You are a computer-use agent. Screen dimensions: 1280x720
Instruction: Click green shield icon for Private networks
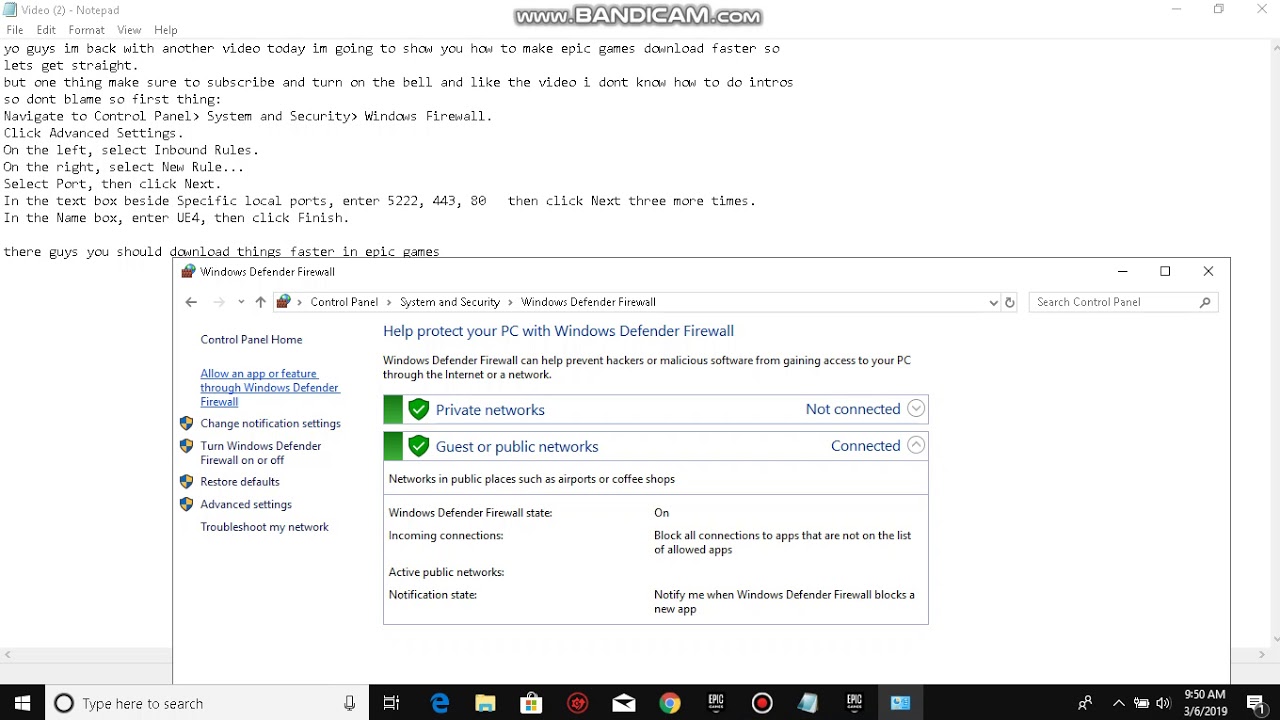419,409
